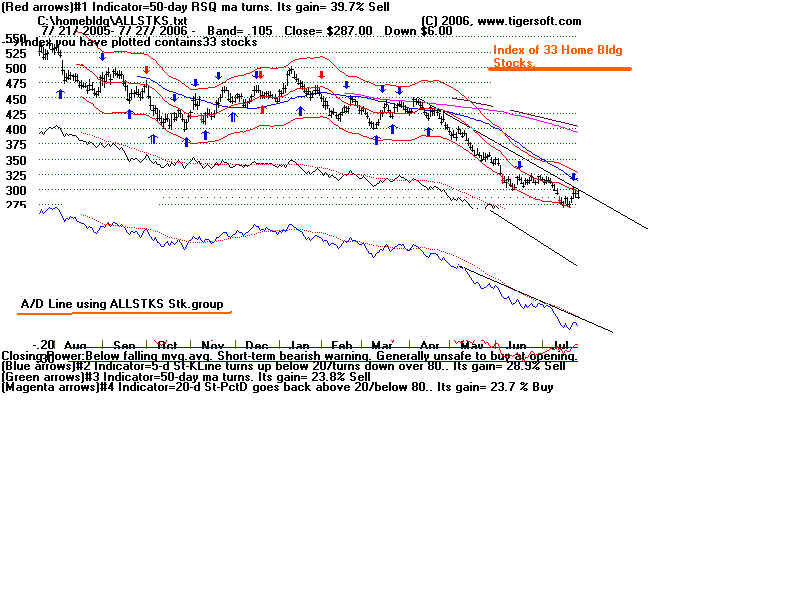The image size is (800, 600).
Task: Select the orange 'Index of 33 Home Bldg Stocks' label
Action: (528, 56)
